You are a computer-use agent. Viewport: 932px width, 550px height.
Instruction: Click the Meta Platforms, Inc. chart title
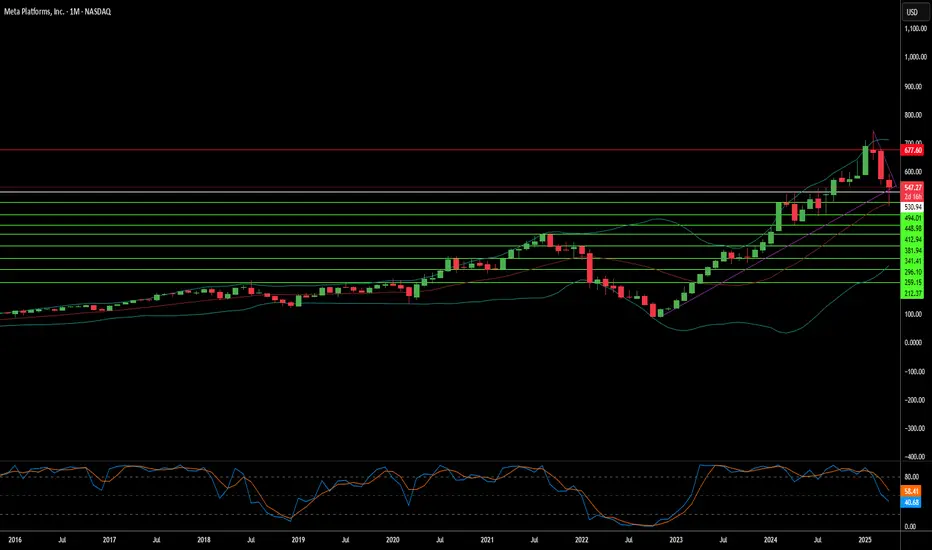tap(57, 11)
